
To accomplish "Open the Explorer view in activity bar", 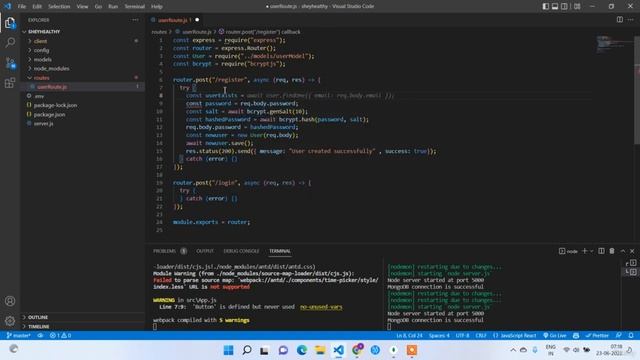I will tap(10, 23).
